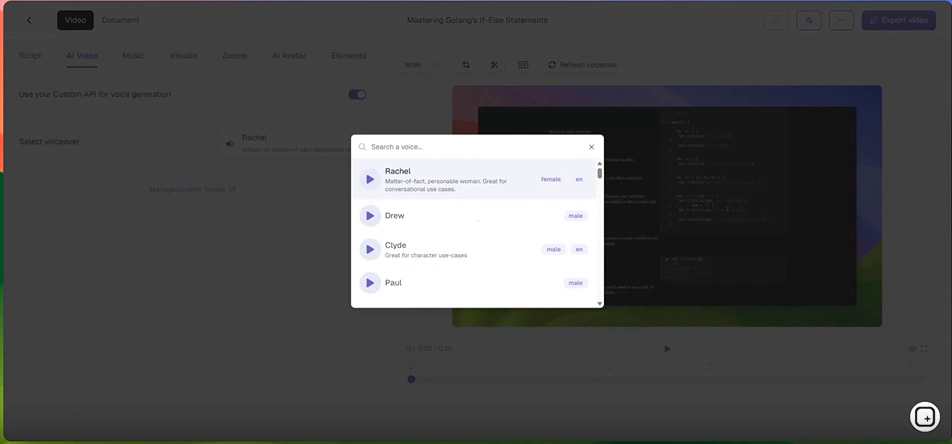Screen dimensions: 952x444
Task: Click the male tag on Paul
Action: 575,283
